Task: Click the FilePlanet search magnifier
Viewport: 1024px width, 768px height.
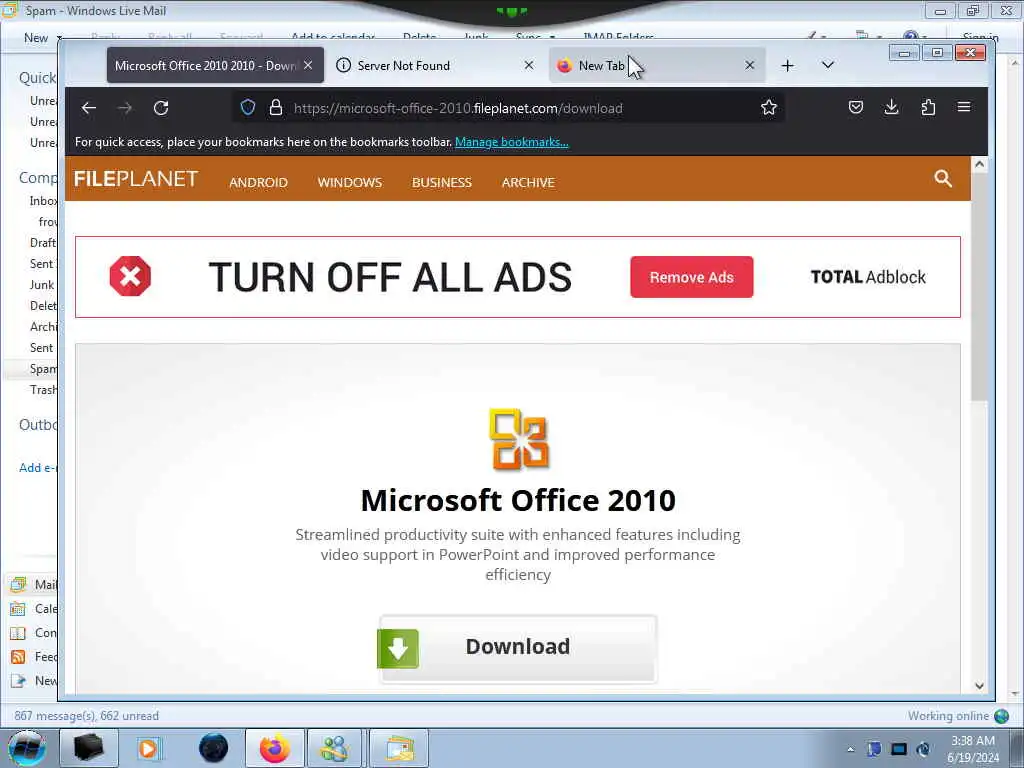Action: point(942,178)
